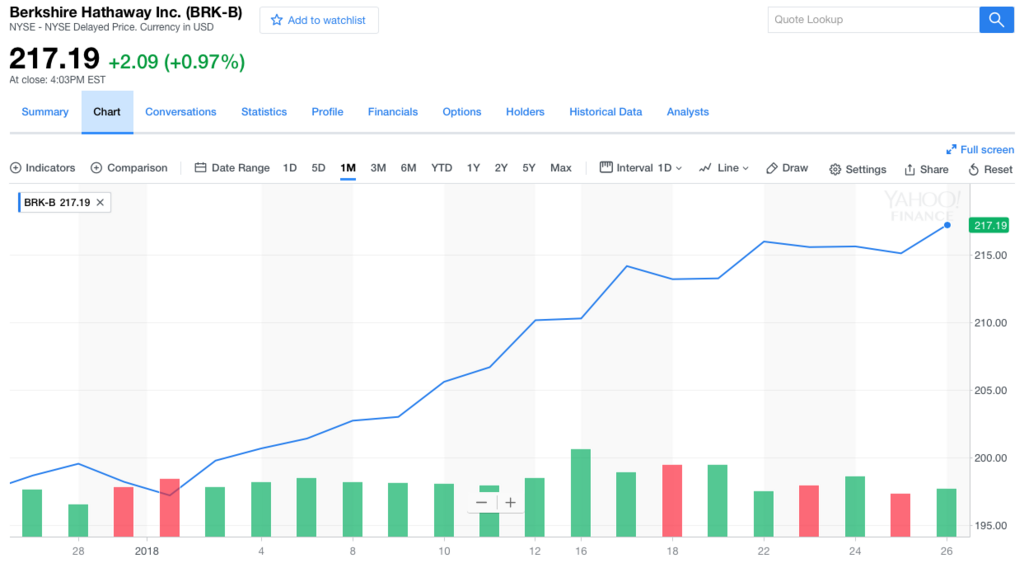Open the Conversations tab
The image size is (1024, 563).
(x=181, y=112)
